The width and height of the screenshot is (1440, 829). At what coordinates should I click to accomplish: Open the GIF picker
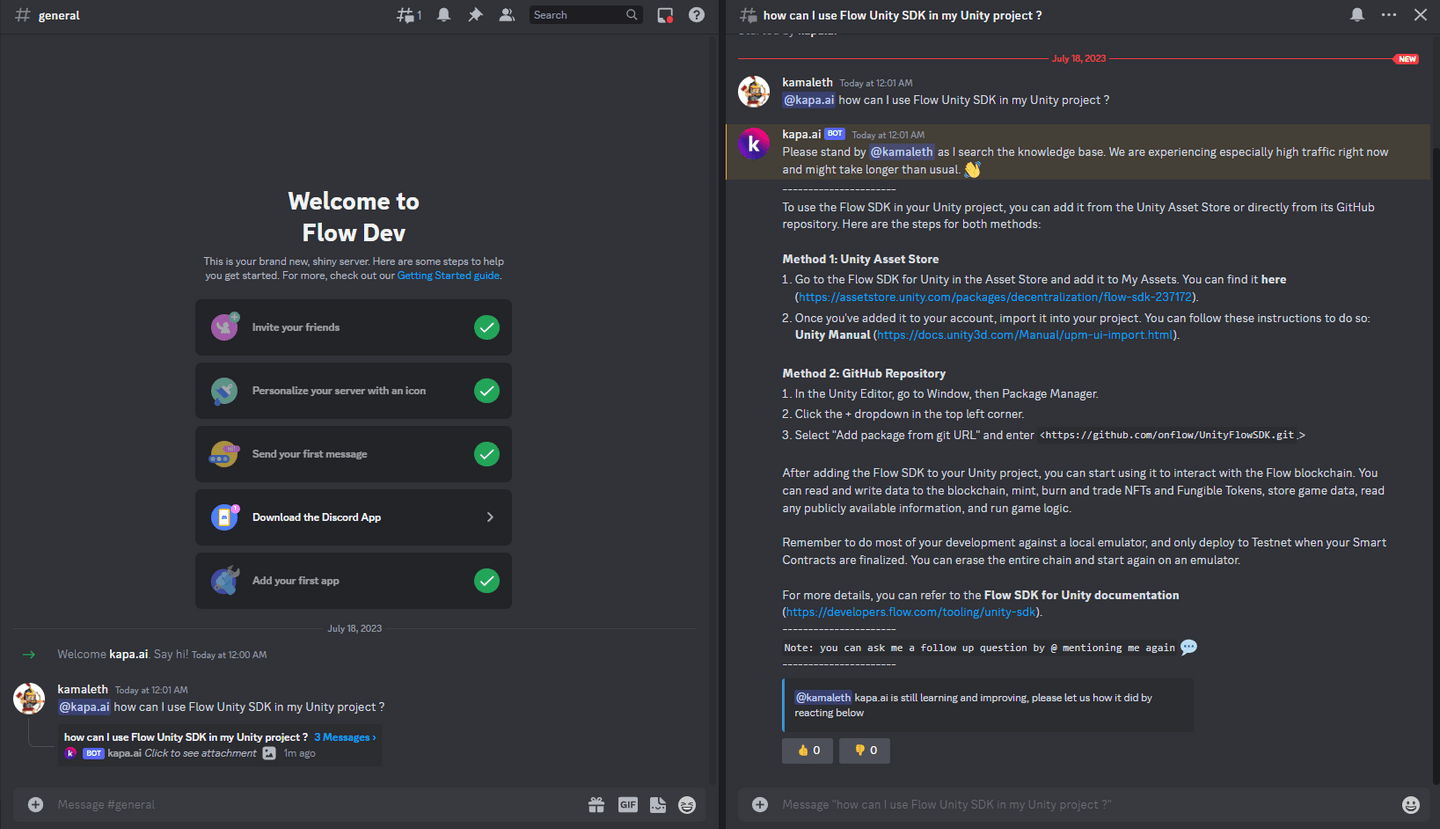click(627, 804)
